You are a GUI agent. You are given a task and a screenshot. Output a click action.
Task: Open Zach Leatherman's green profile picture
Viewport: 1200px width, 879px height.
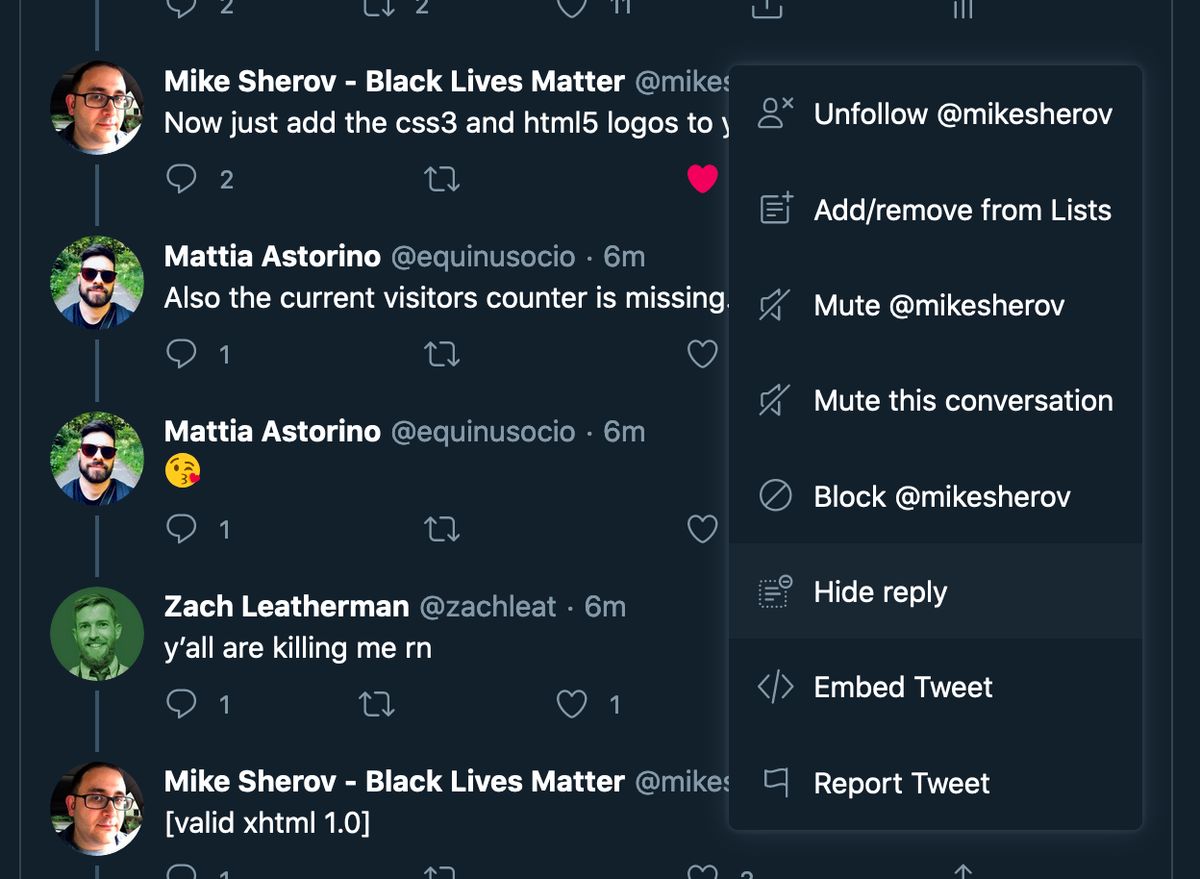pos(97,634)
